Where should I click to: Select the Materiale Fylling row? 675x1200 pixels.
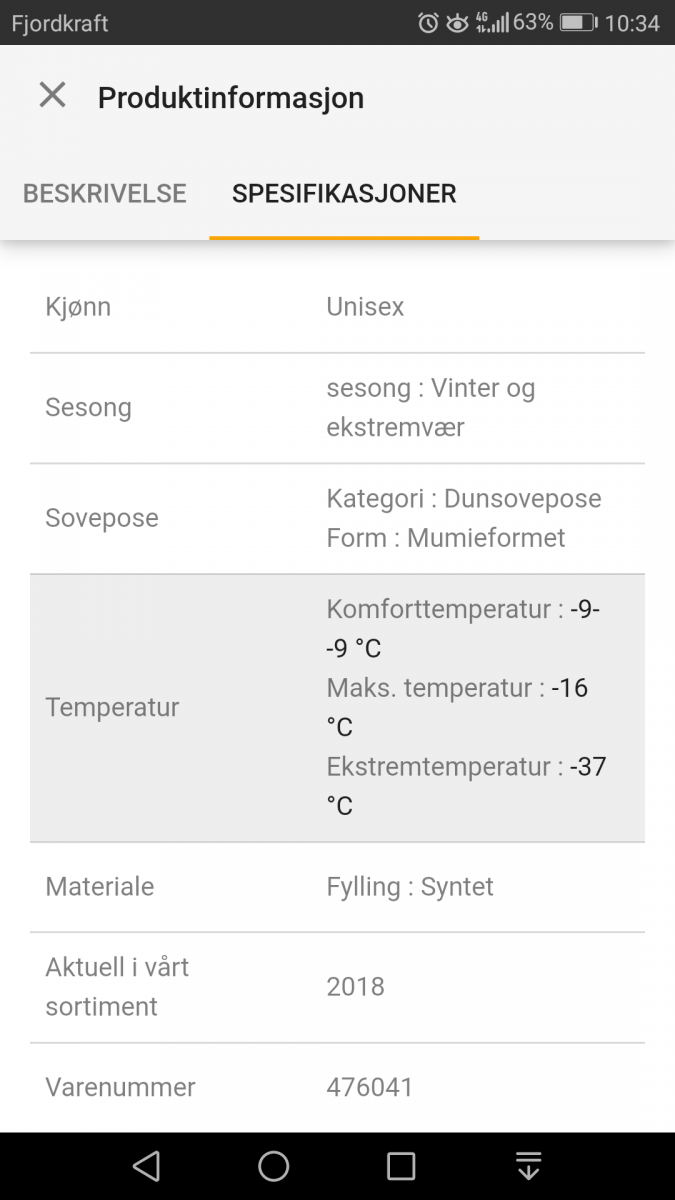click(x=337, y=887)
